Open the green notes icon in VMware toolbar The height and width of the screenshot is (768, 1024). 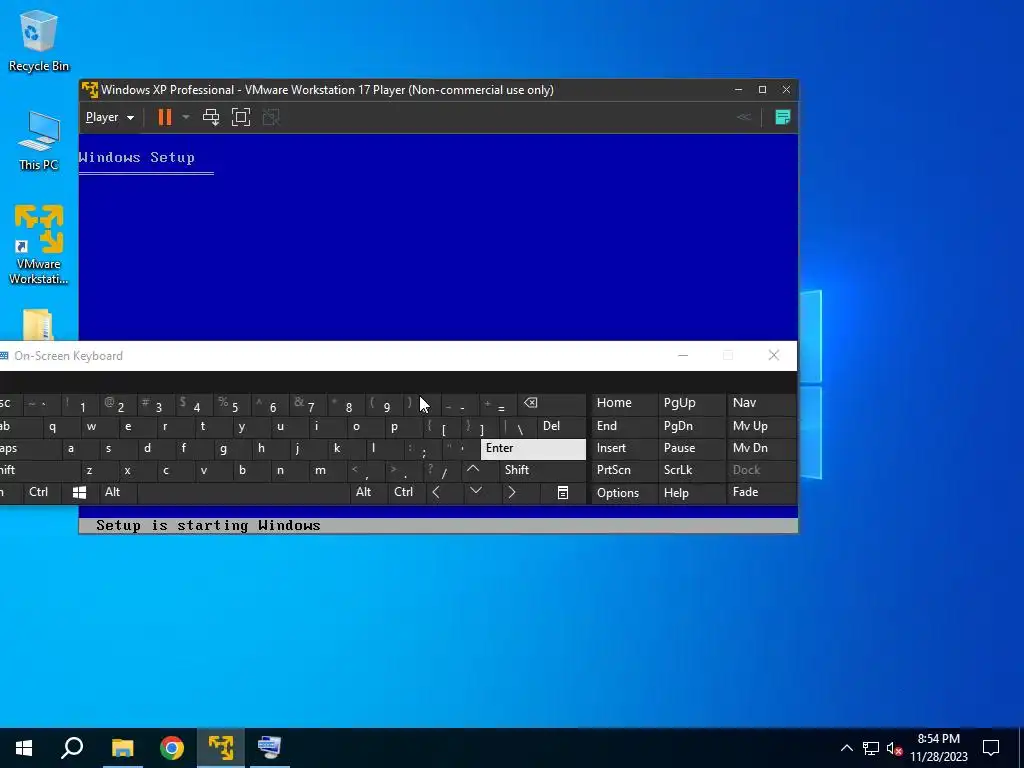[x=782, y=118]
